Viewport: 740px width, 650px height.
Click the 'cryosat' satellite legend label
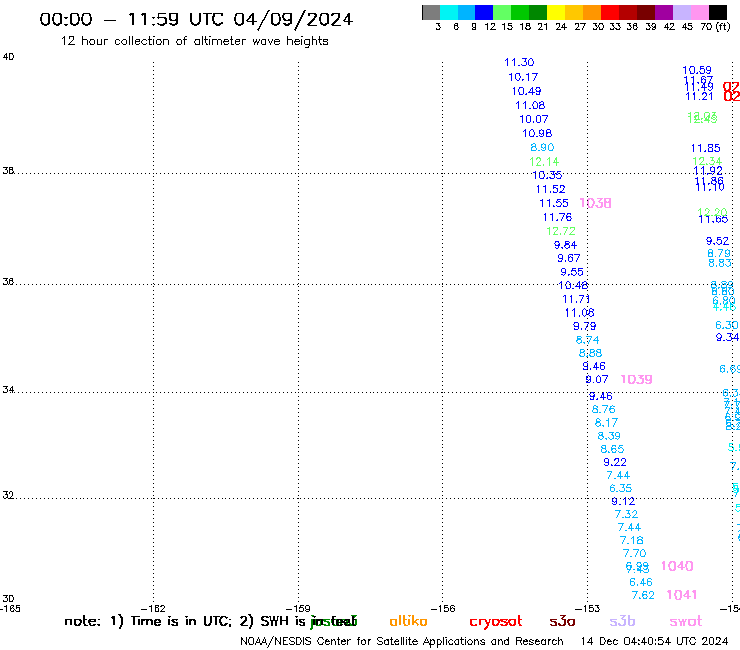[x=496, y=621]
